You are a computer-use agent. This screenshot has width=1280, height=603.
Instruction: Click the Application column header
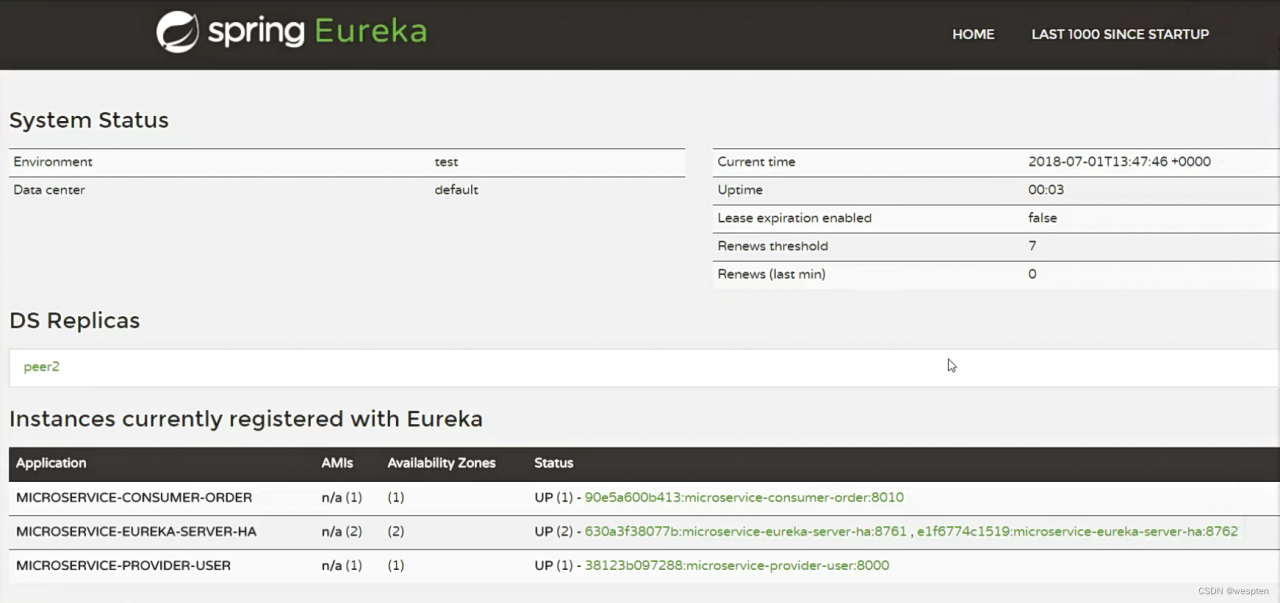pos(51,463)
